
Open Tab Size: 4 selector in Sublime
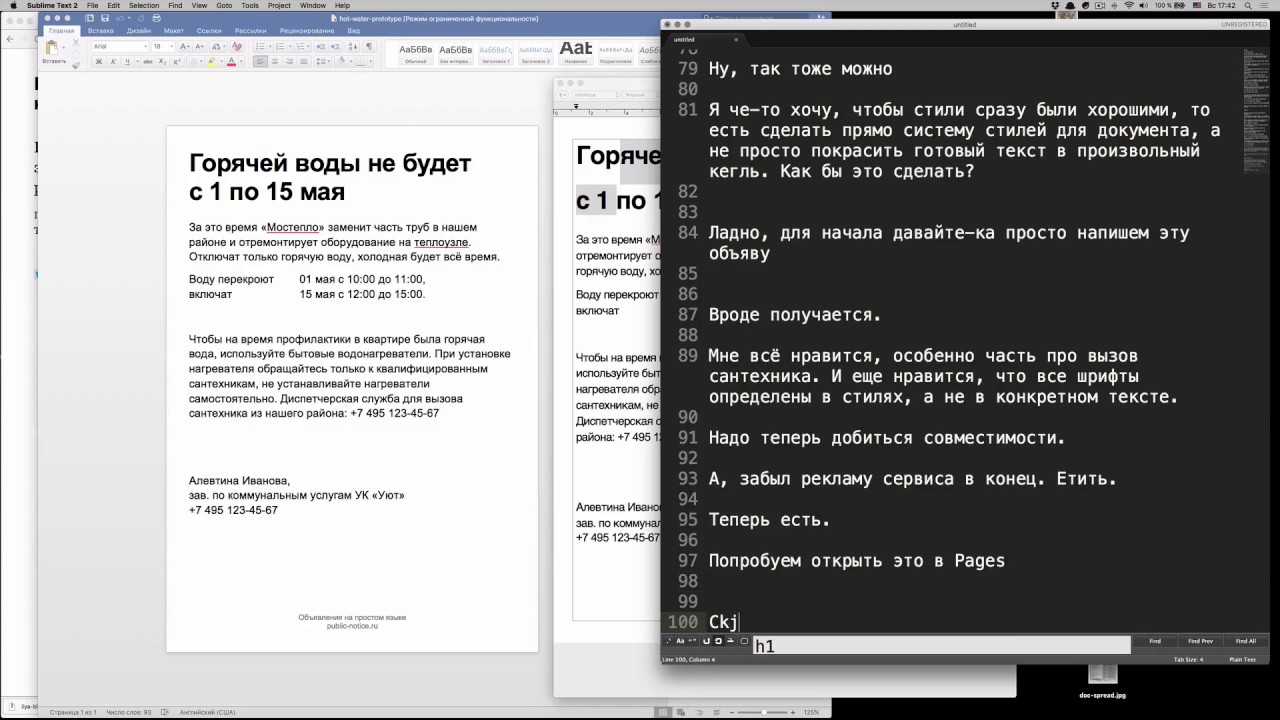pyautogui.click(x=1189, y=660)
